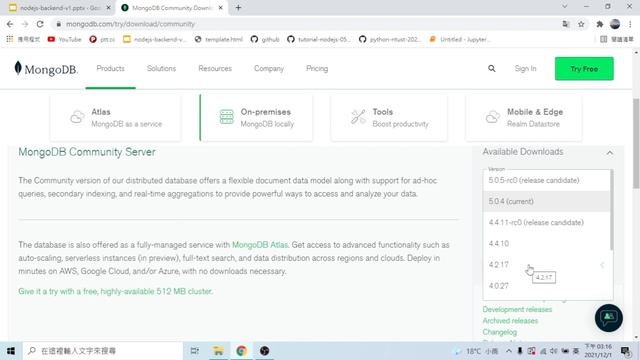Viewport: 640px width, 360px height.
Task: Close the nodejs-backend-v1.pptx tab
Action: coord(108,8)
